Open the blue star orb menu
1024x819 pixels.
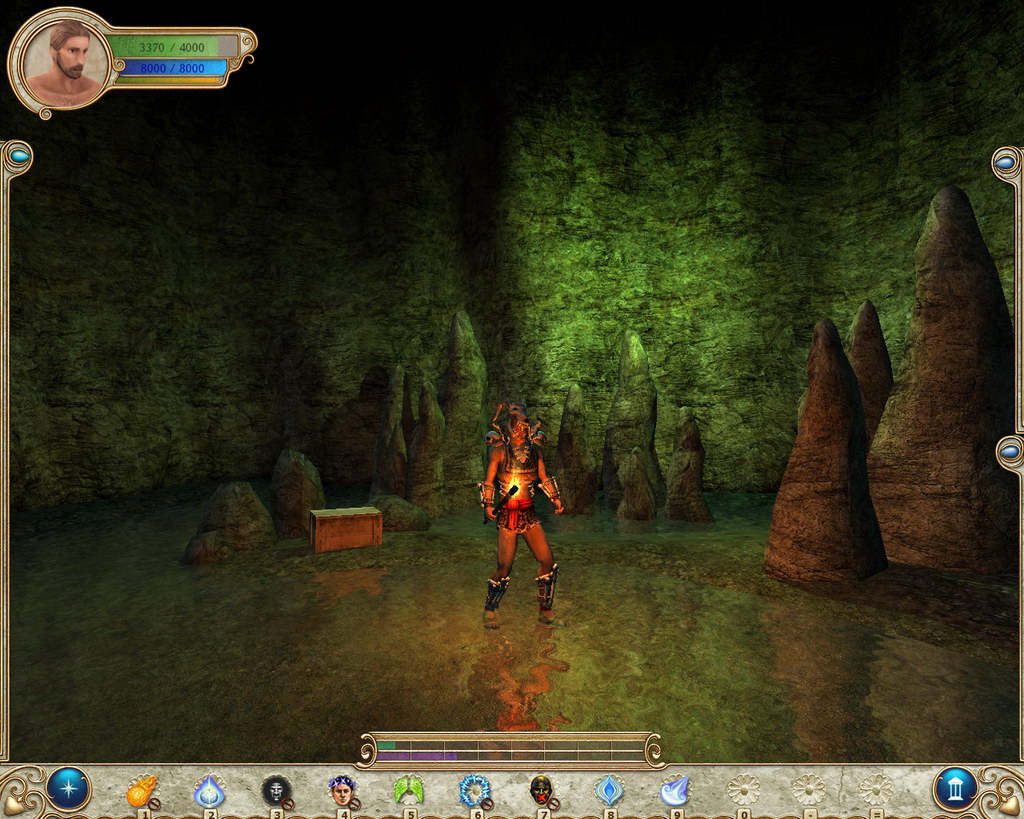68,789
